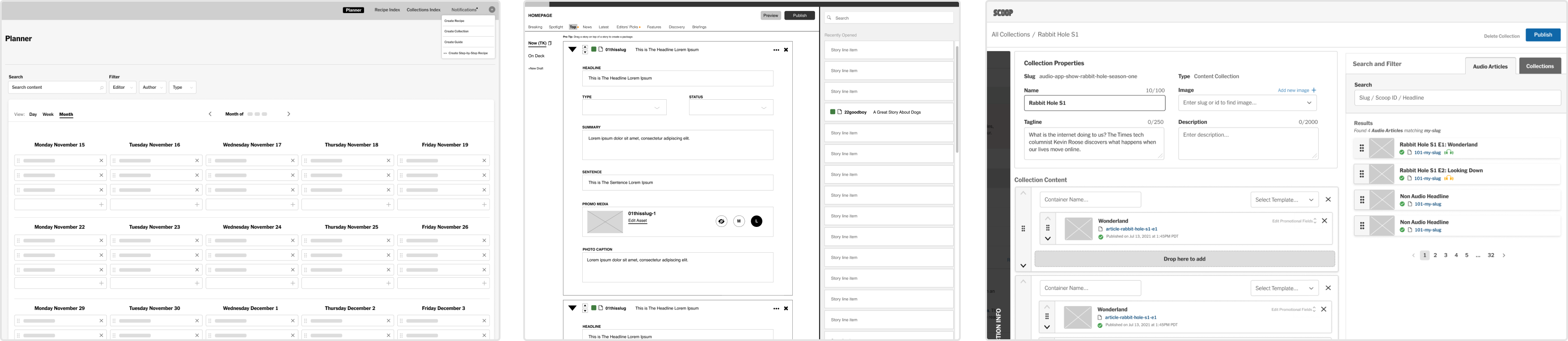
Task: Open the Editor filter dropdown
Action: (x=122, y=87)
